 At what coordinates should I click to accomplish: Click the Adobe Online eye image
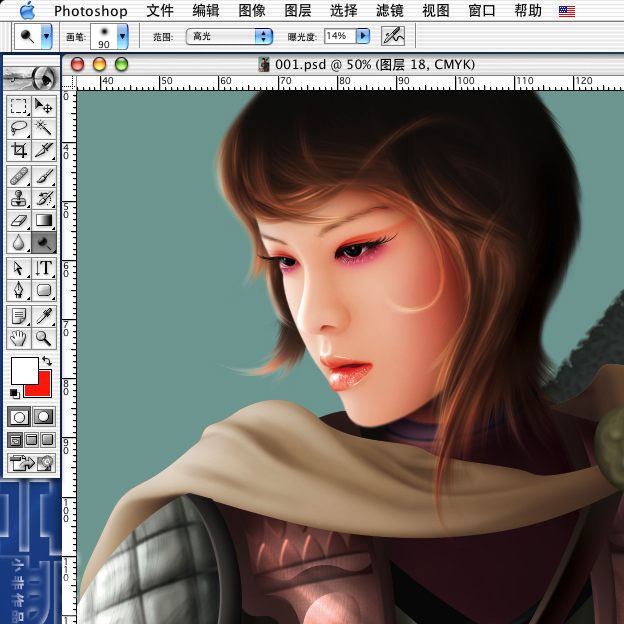(x=31, y=77)
